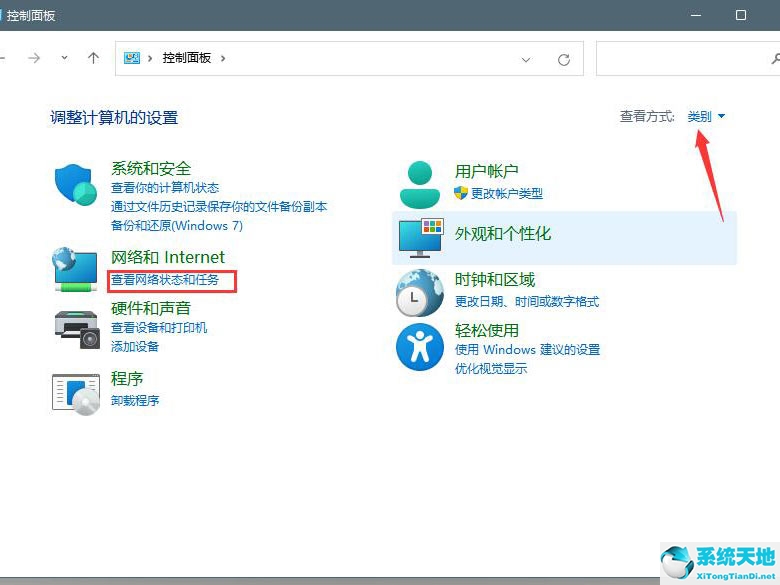Click 更改帐户类型 link

click(x=506, y=193)
